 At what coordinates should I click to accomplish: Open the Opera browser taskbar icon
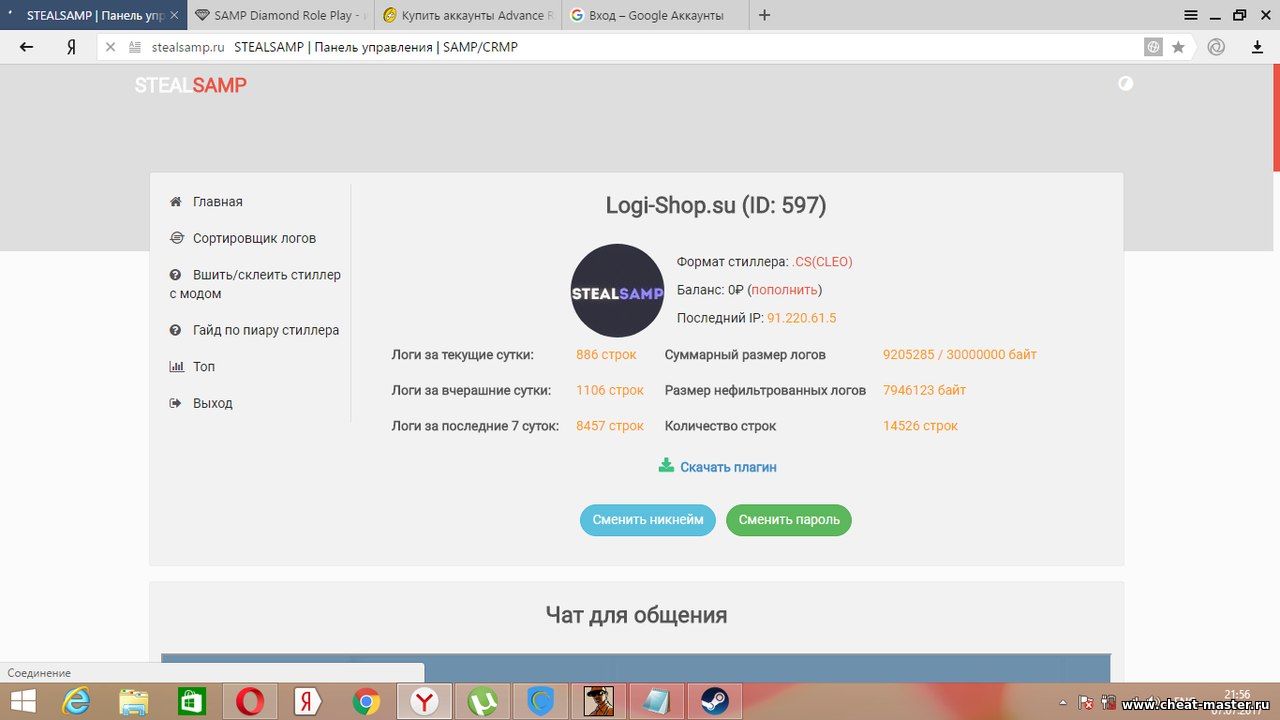click(249, 702)
